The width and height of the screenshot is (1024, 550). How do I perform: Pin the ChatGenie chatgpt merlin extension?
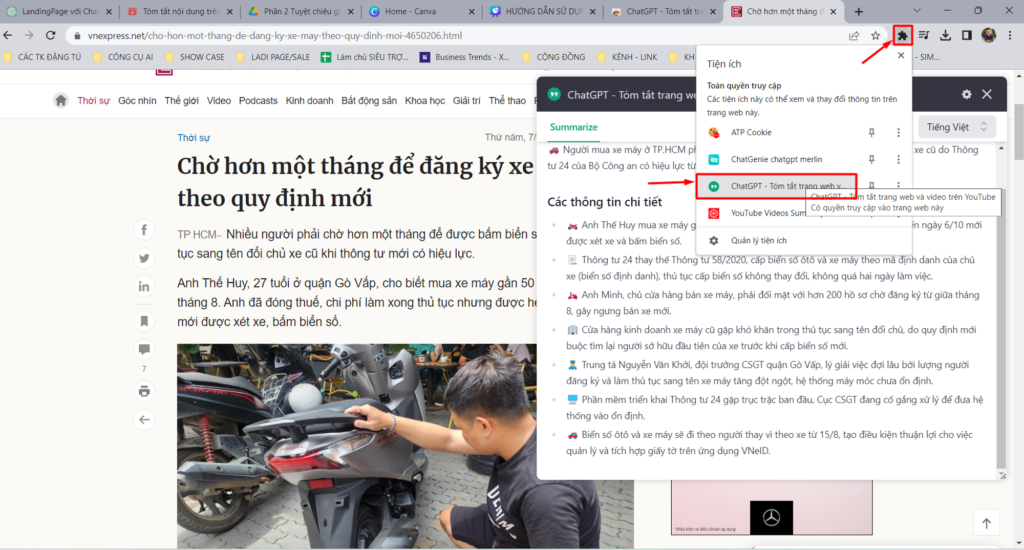coord(872,160)
